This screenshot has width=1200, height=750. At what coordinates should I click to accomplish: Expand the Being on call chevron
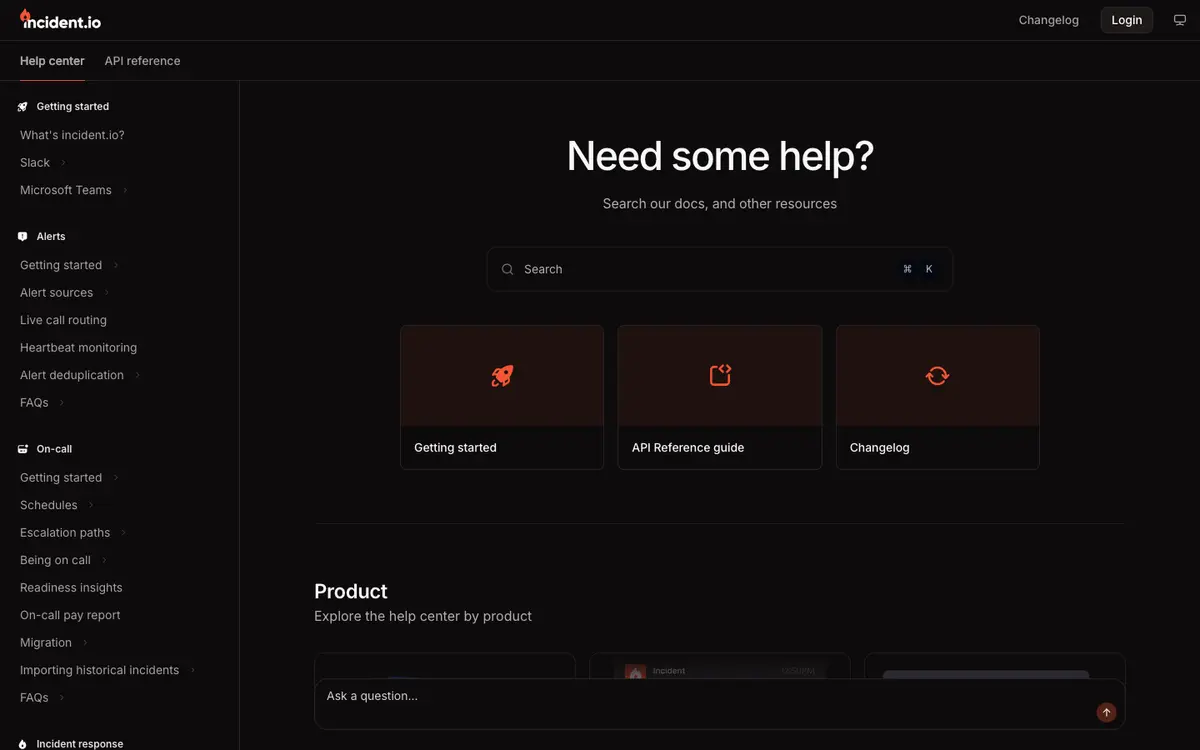tap(104, 560)
